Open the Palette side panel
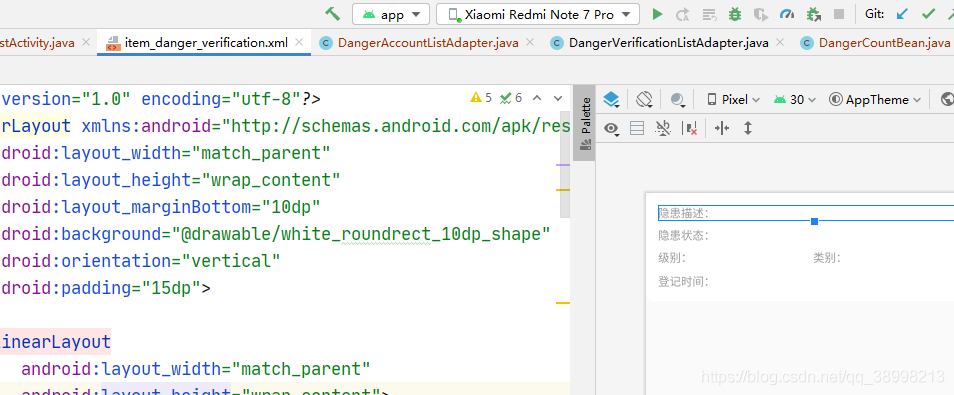 tap(585, 124)
